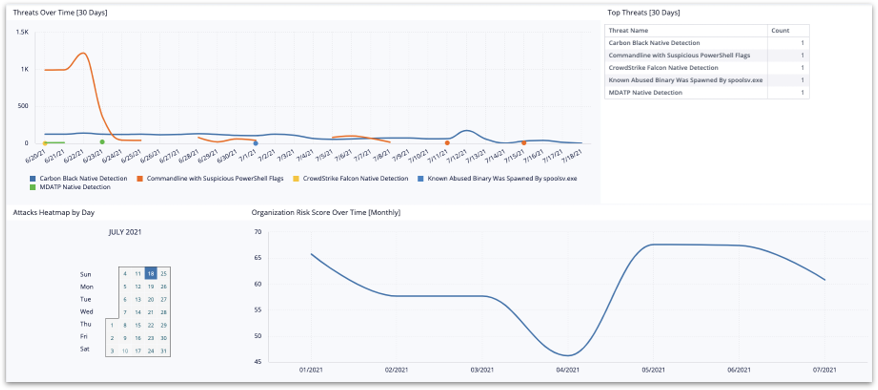Select day 31 in the attacks heatmap
Screen dimensions: 878x390
[163, 351]
